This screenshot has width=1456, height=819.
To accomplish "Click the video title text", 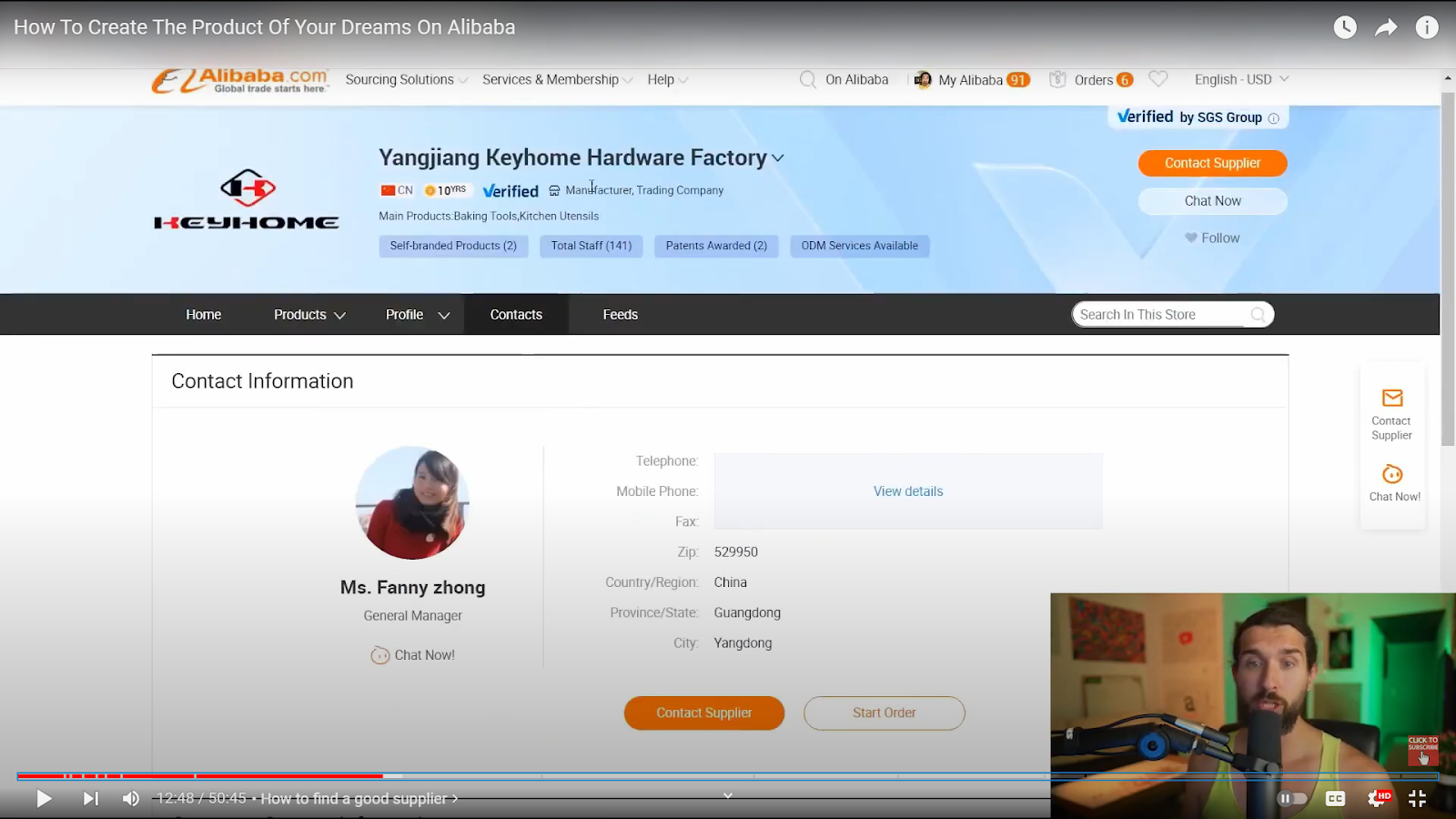I will (265, 27).
